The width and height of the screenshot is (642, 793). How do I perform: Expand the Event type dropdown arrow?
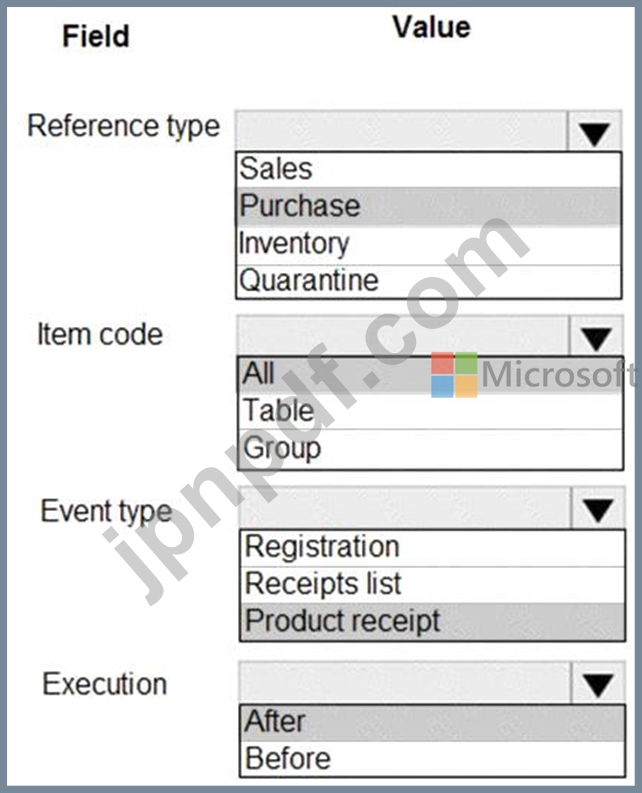[598, 511]
